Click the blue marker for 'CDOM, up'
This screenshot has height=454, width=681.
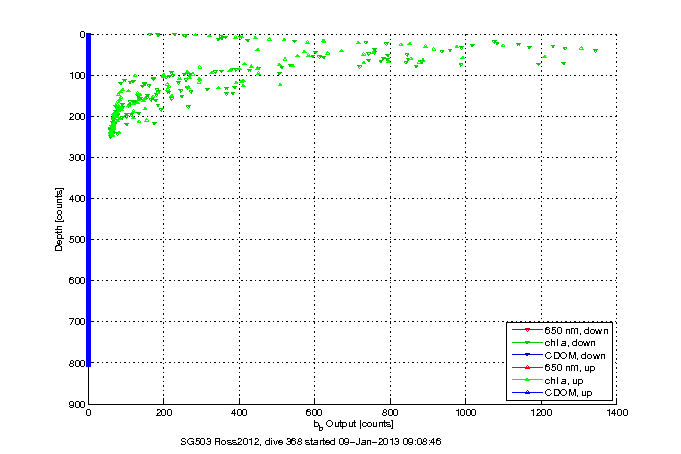click(x=527, y=392)
